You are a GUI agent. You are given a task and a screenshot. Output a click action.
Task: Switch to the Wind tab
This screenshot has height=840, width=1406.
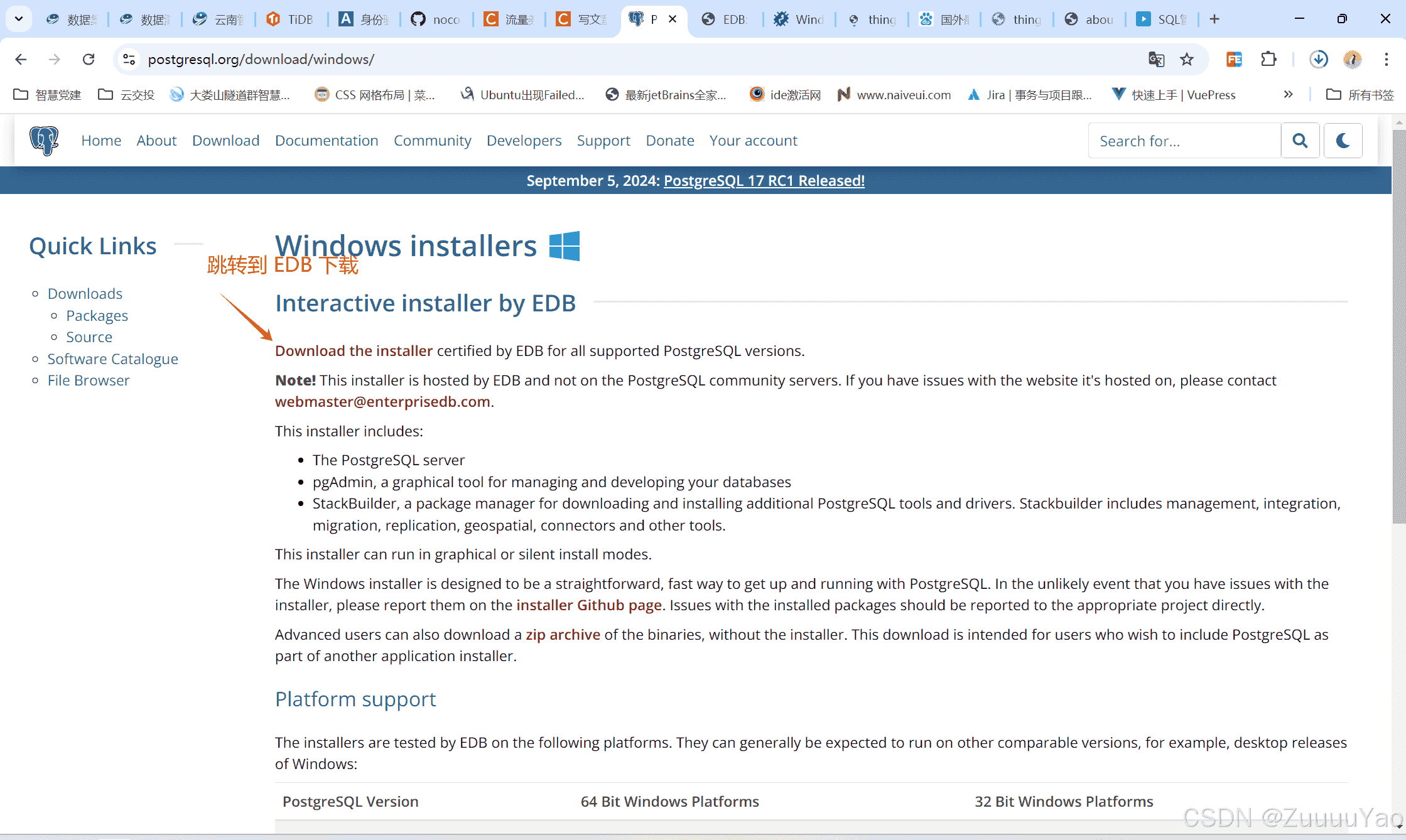pyautogui.click(x=799, y=19)
